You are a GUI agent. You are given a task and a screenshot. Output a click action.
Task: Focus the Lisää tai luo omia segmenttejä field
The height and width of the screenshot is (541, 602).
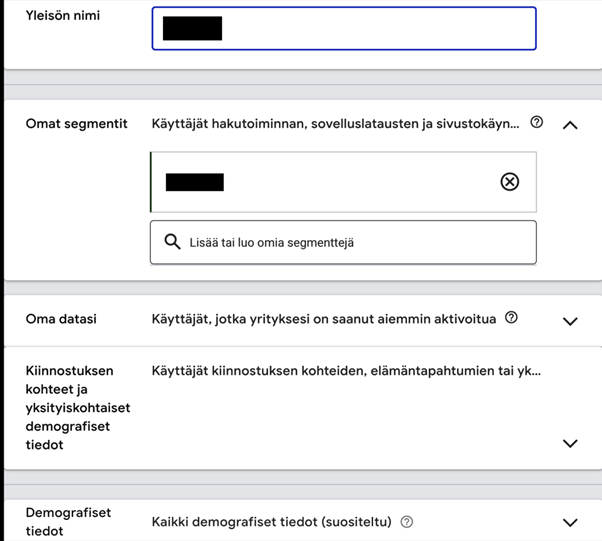[x=343, y=242]
